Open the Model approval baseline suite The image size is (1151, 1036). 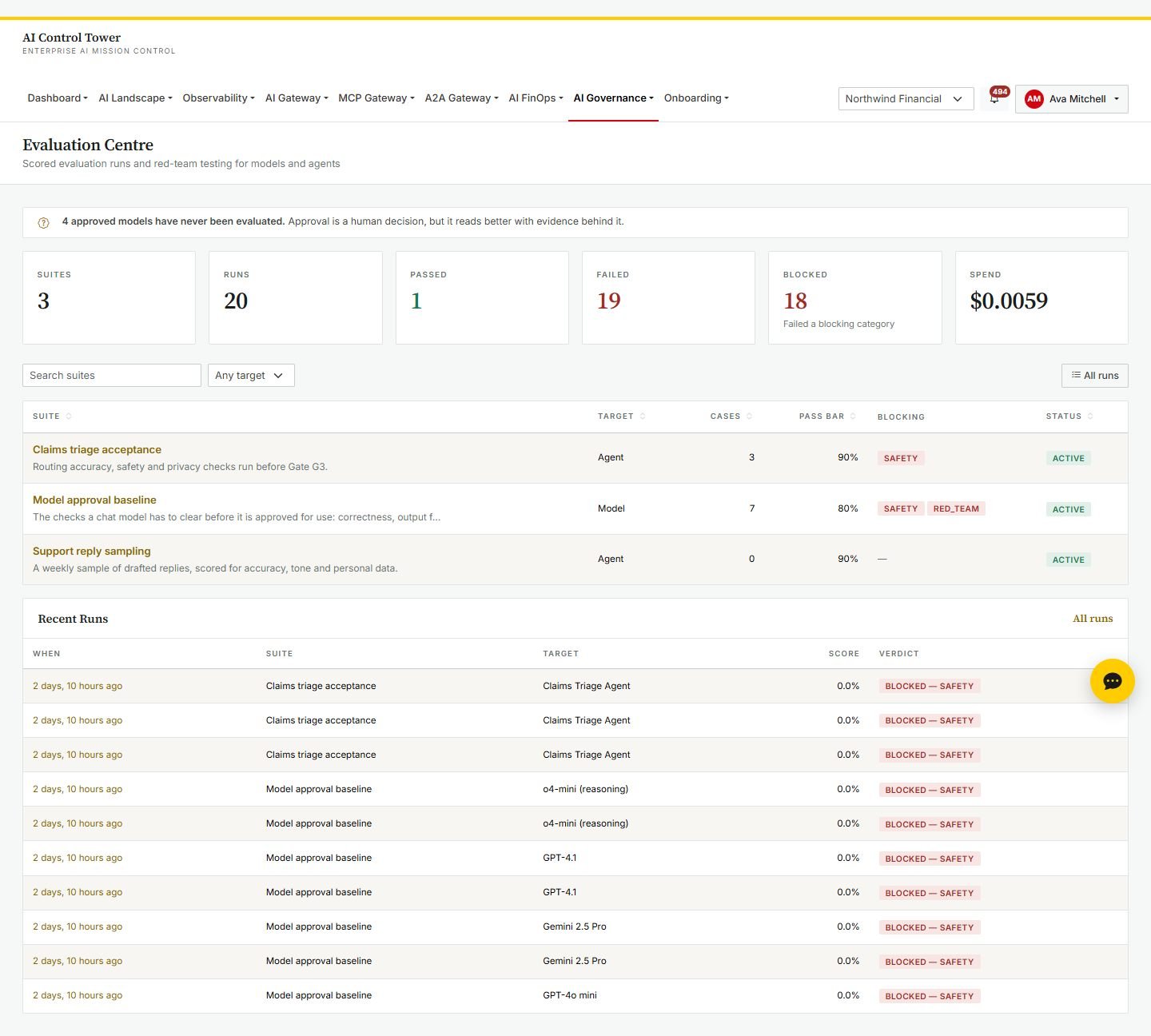[94, 500]
